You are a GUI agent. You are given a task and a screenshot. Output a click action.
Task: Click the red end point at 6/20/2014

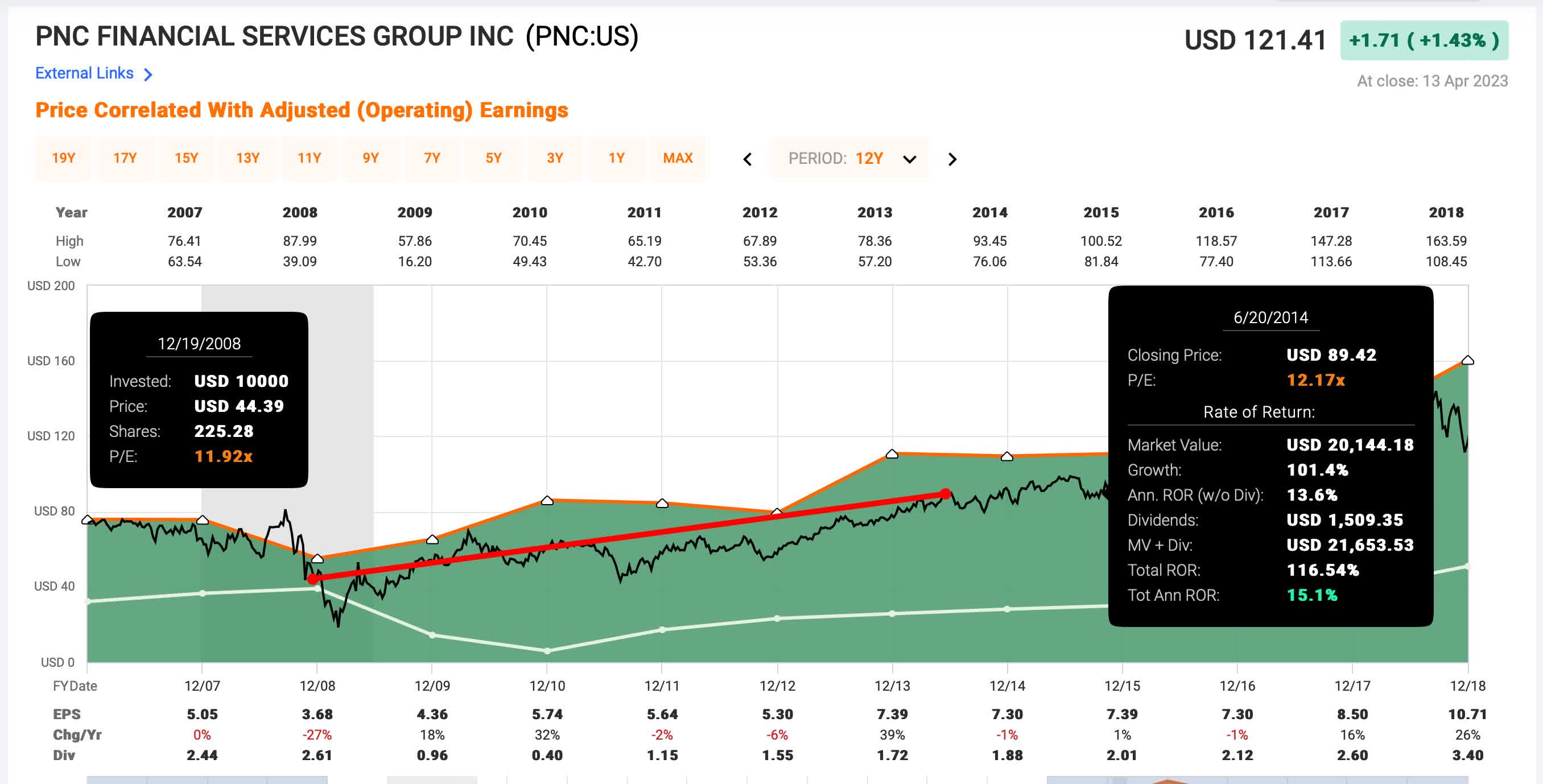[945, 494]
